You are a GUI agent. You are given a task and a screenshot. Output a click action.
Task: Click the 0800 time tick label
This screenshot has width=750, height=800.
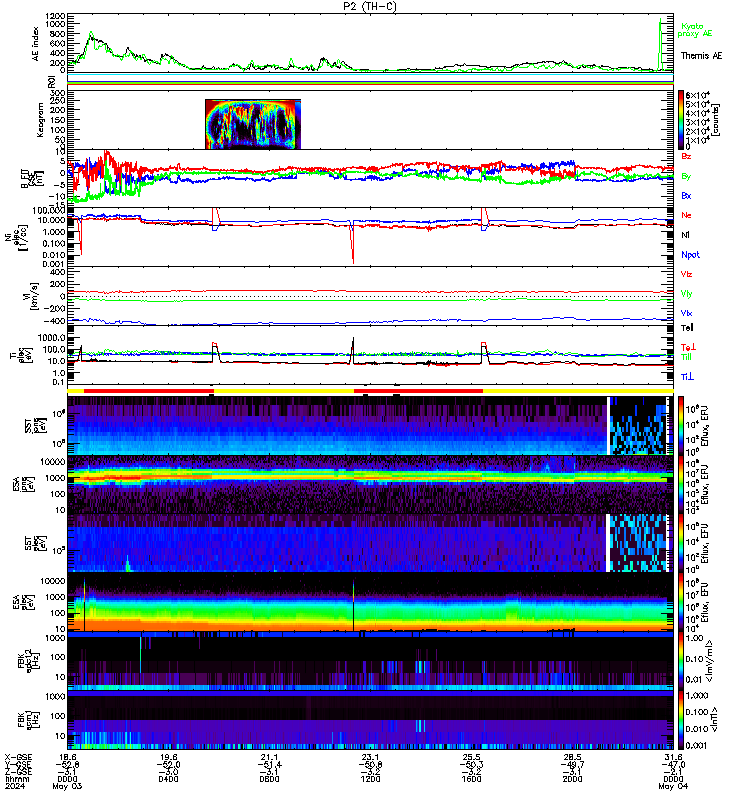269,779
